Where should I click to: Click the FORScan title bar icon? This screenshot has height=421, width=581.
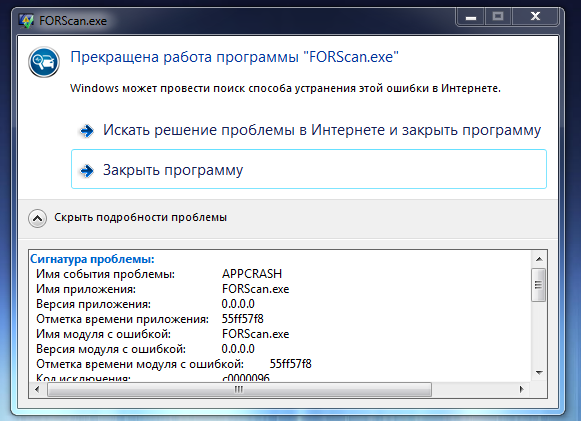tap(26, 21)
